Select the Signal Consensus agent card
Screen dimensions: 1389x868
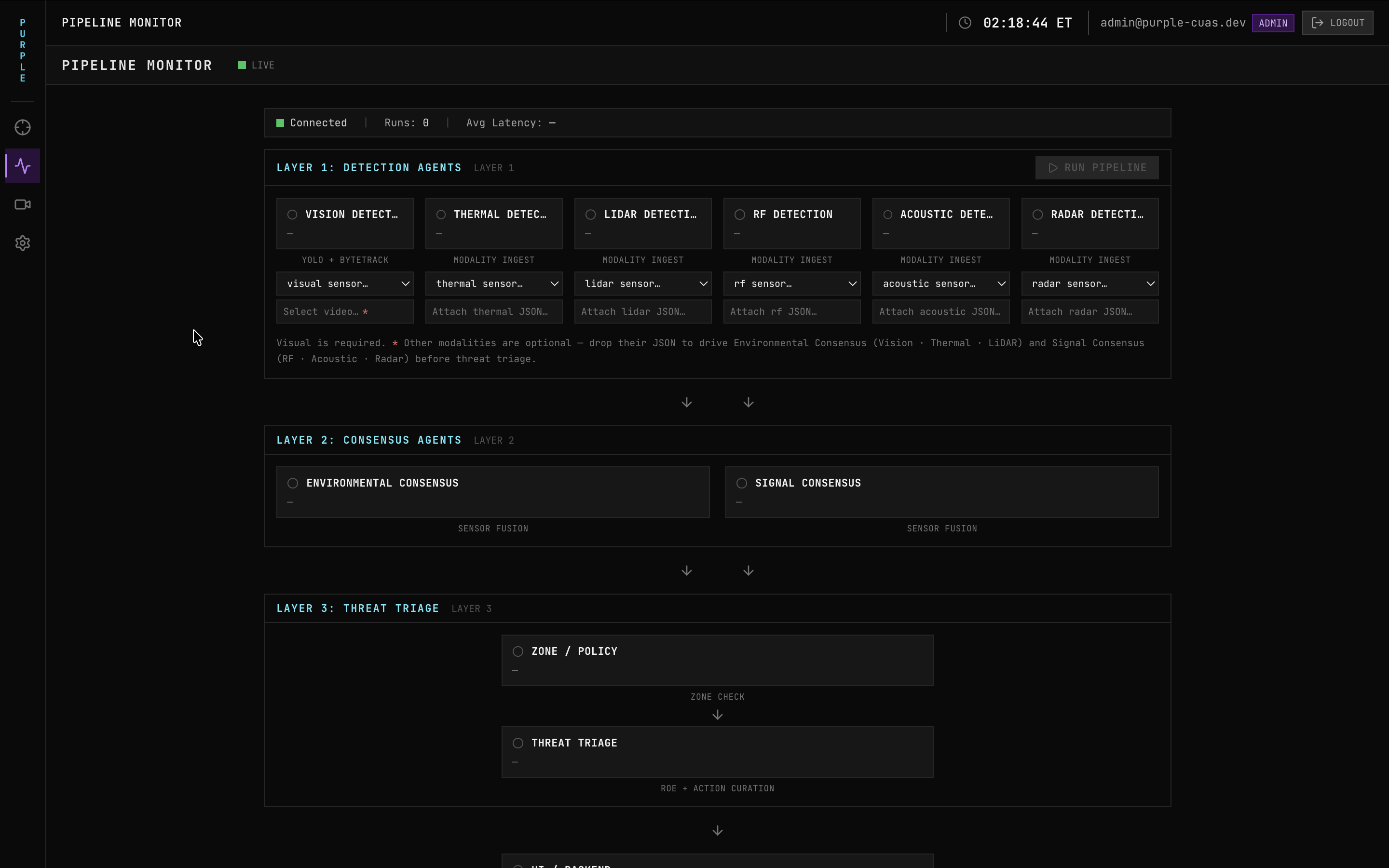tap(942, 492)
